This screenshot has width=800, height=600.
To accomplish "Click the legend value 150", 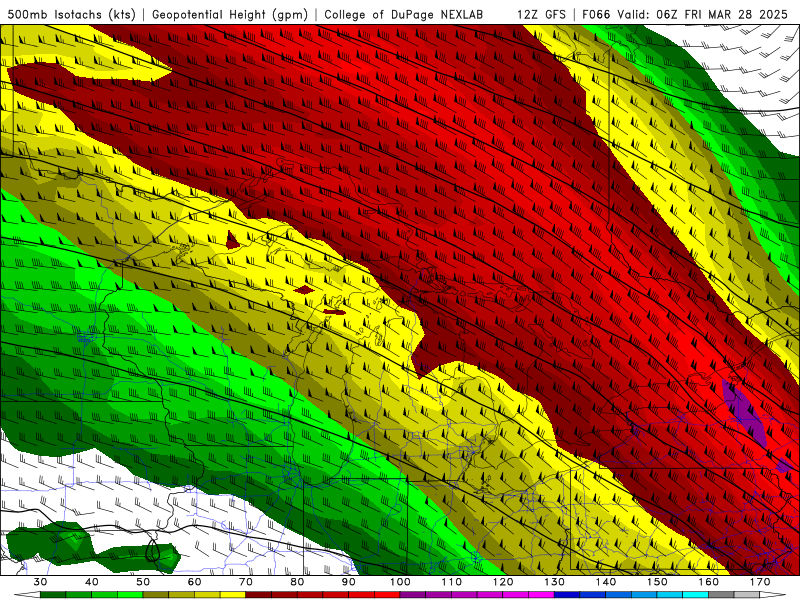I will coord(657,582).
